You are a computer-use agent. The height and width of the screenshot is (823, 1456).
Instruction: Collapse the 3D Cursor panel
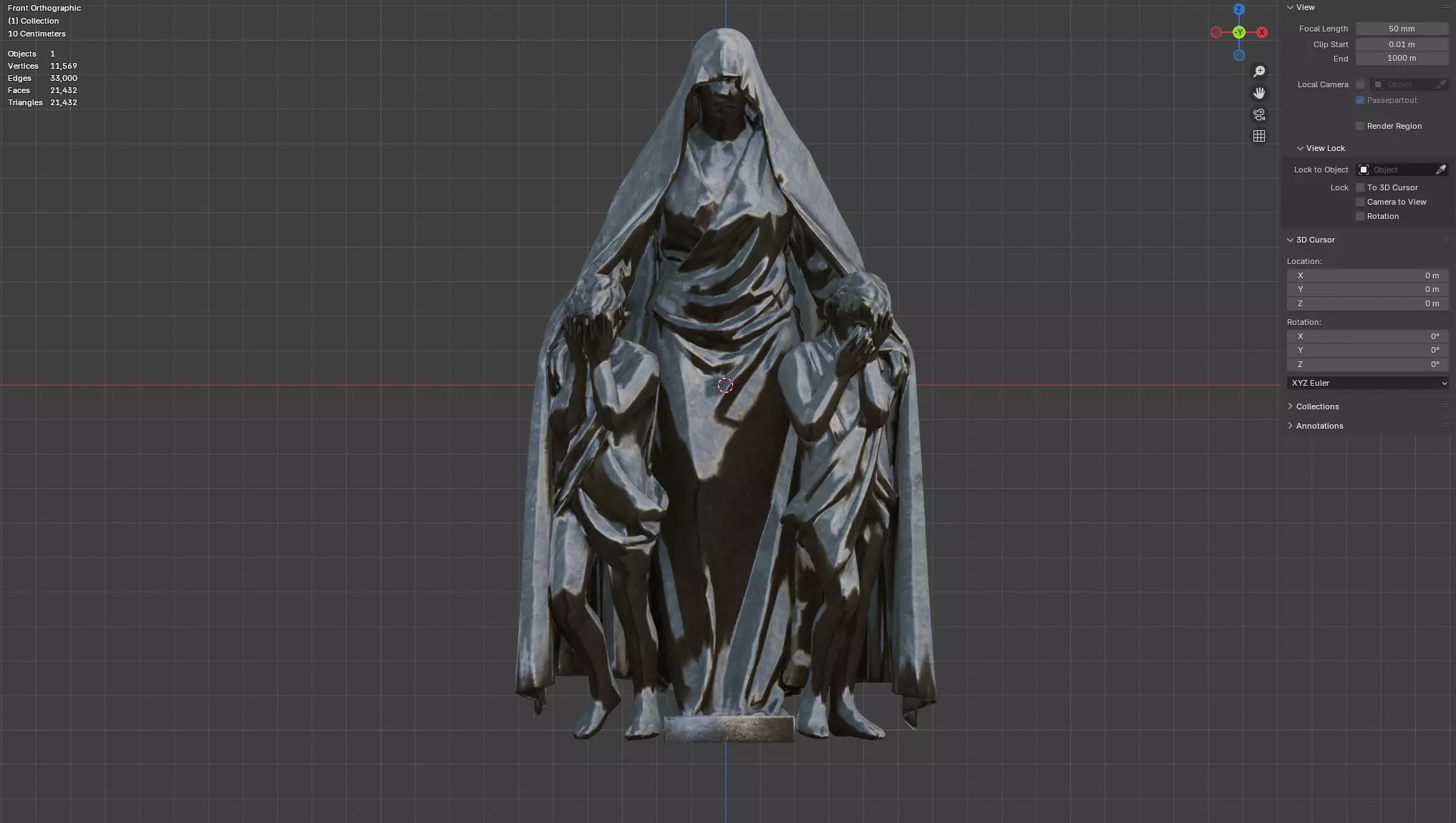(1291, 240)
